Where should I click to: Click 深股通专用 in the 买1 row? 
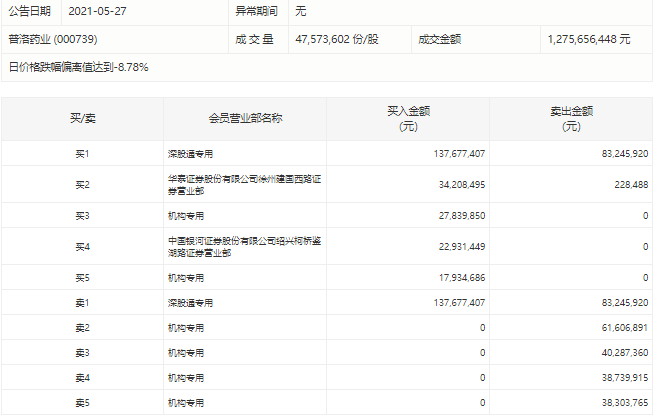coord(190,154)
